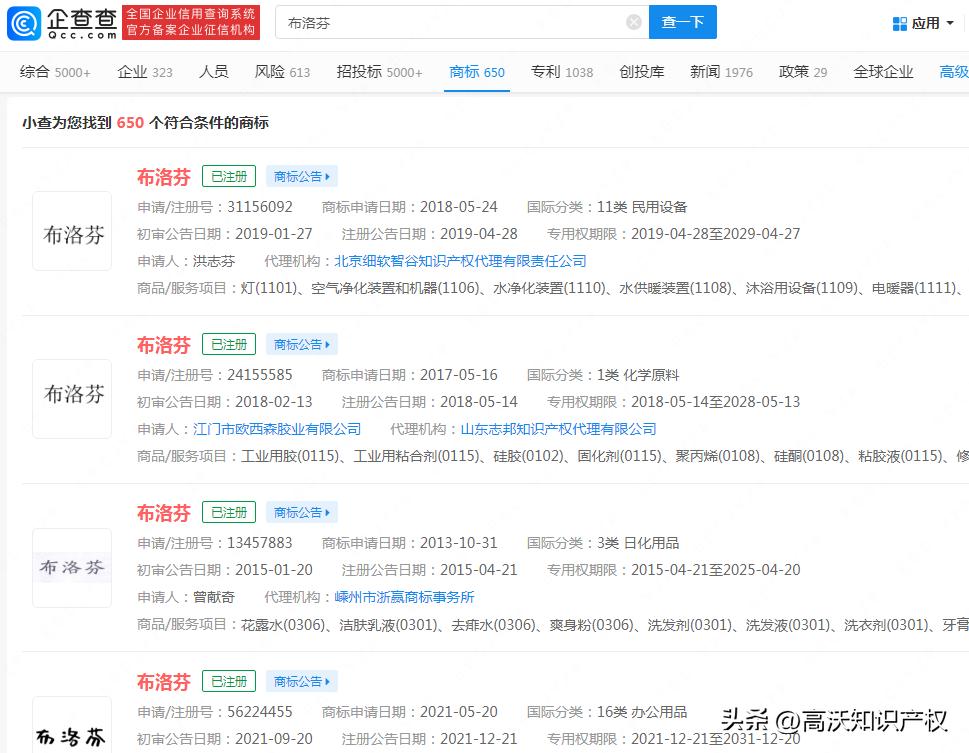
Task: Expand 商标公告 for first trademark result
Action: pyautogui.click(x=301, y=177)
